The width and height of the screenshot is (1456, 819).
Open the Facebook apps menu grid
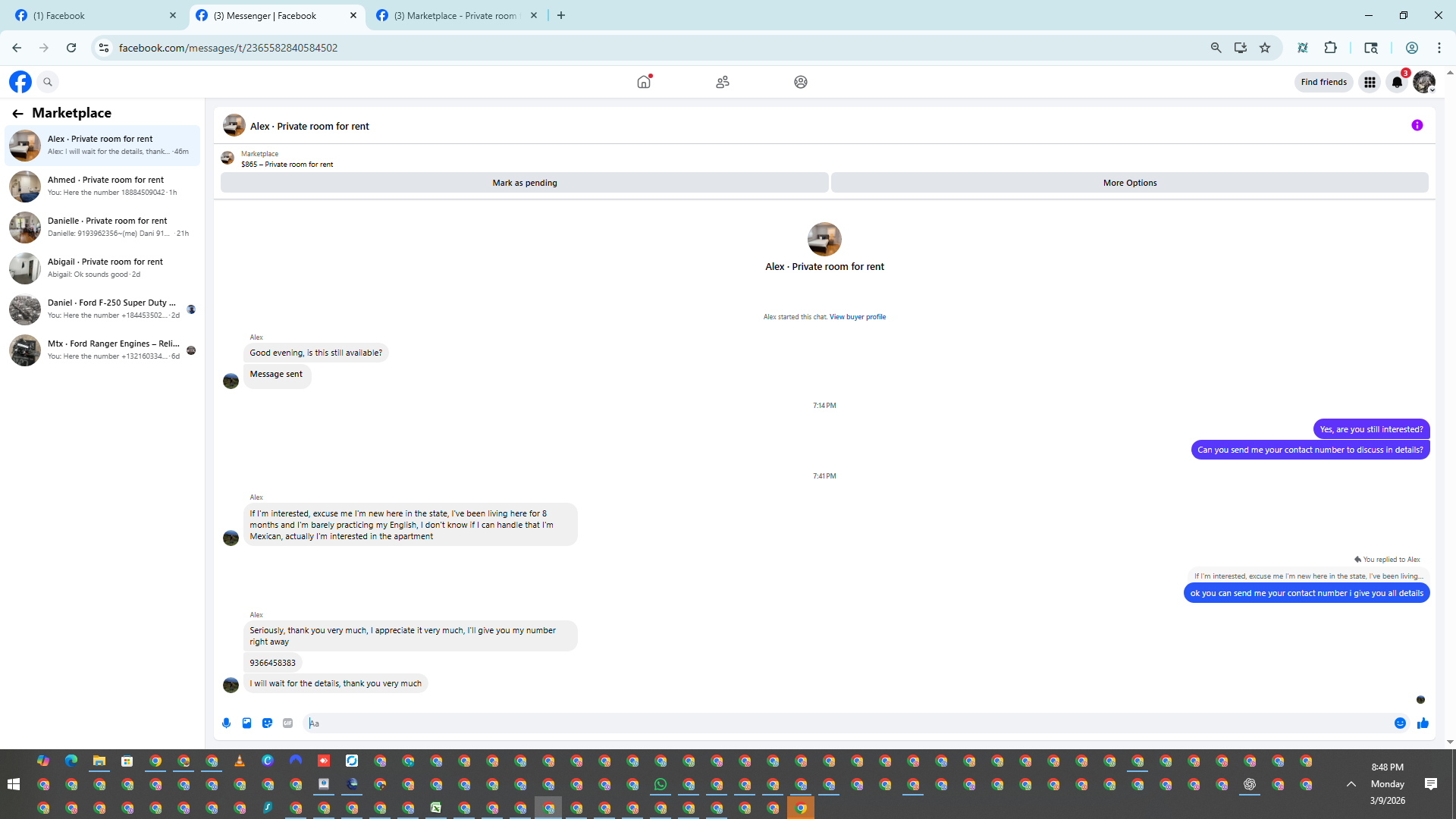(1370, 83)
